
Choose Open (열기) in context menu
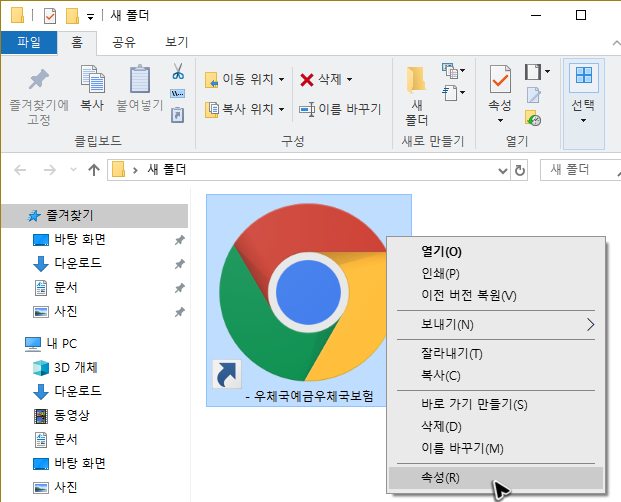pos(496,251)
